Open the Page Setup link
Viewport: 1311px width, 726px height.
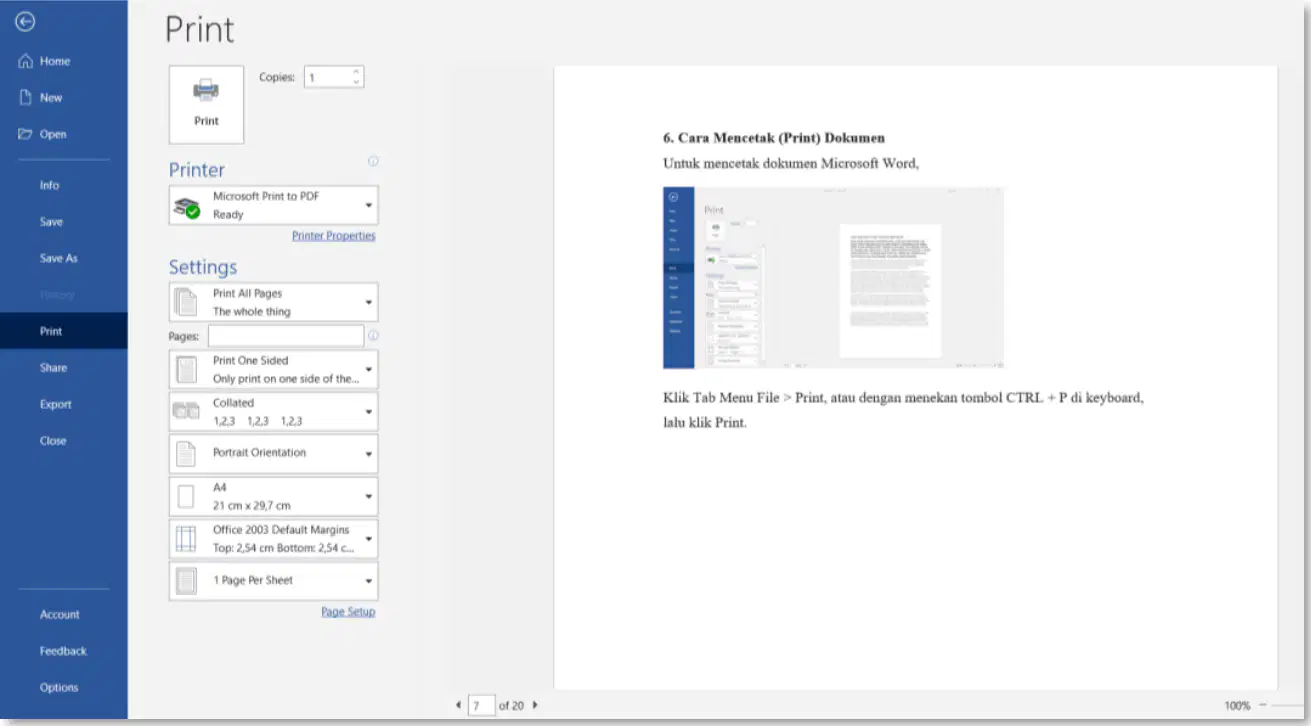[348, 612]
